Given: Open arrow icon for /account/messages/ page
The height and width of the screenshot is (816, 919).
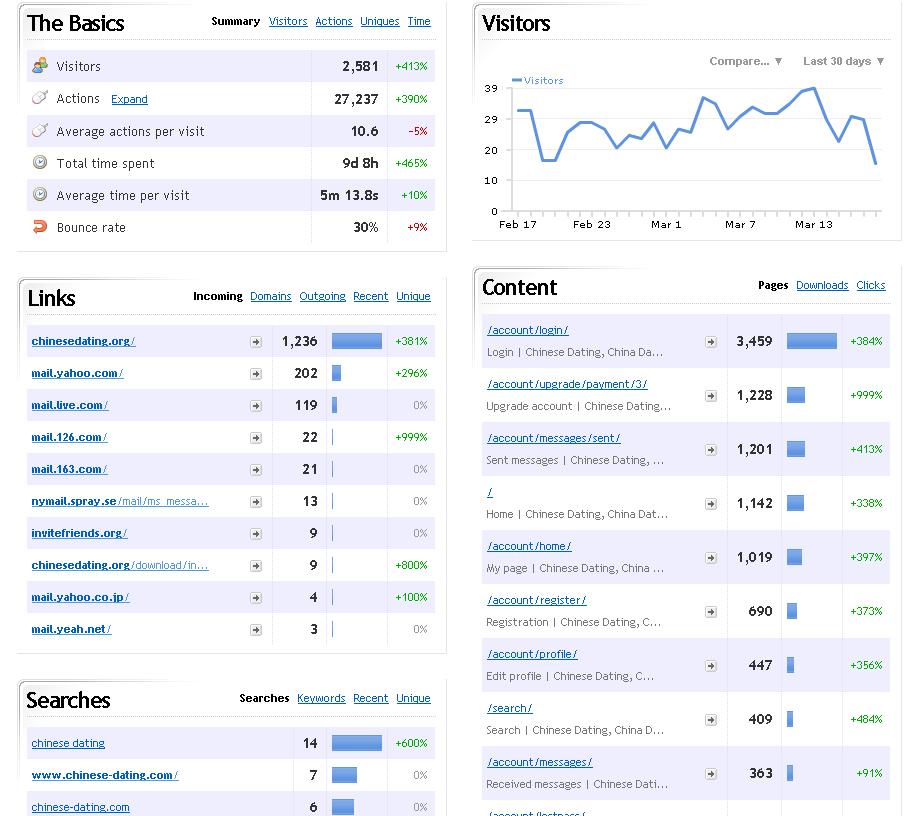Looking at the screenshot, I should (x=711, y=774).
